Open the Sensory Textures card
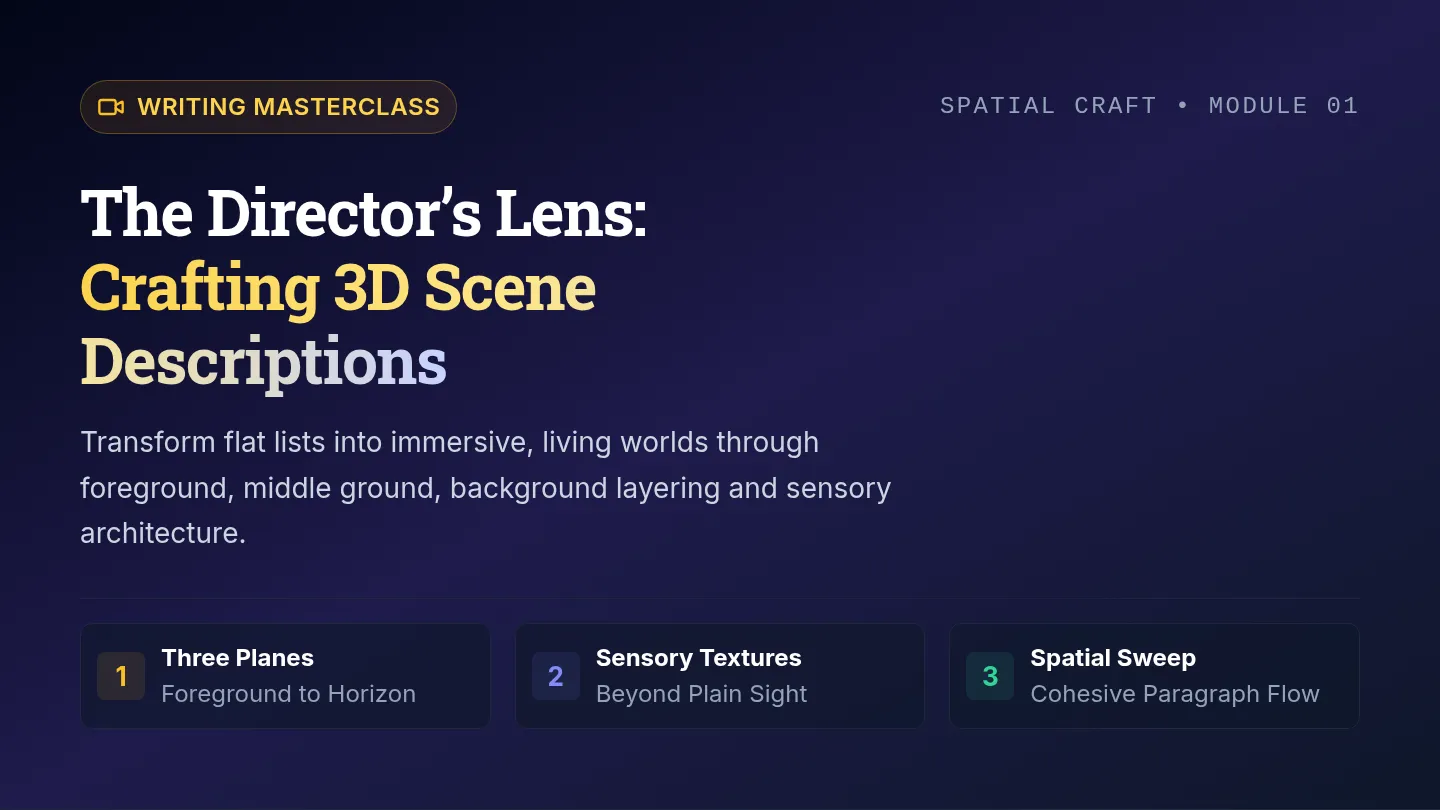The height and width of the screenshot is (810, 1440). [x=720, y=676]
